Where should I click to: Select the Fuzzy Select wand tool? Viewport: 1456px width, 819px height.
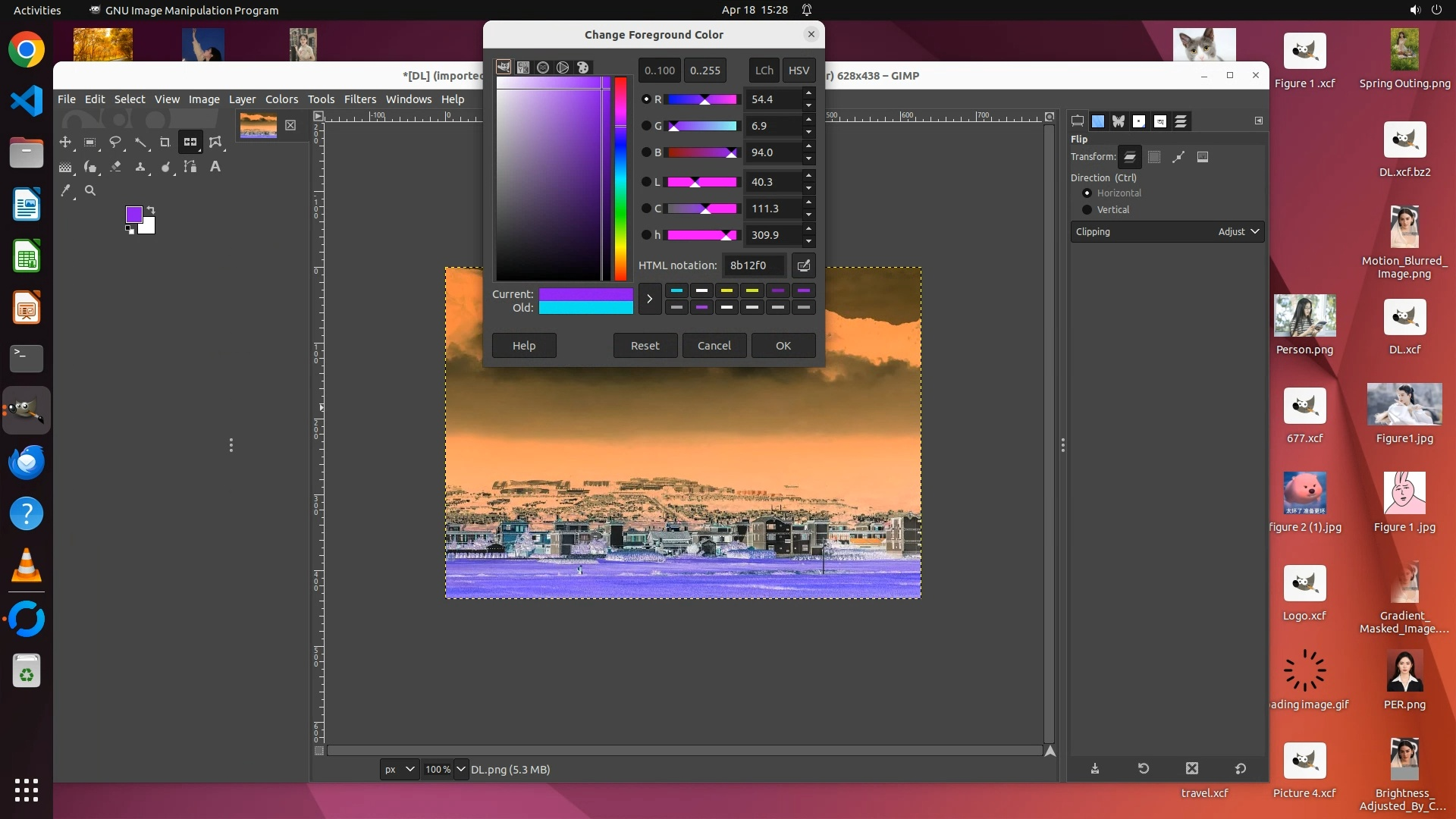point(140,142)
